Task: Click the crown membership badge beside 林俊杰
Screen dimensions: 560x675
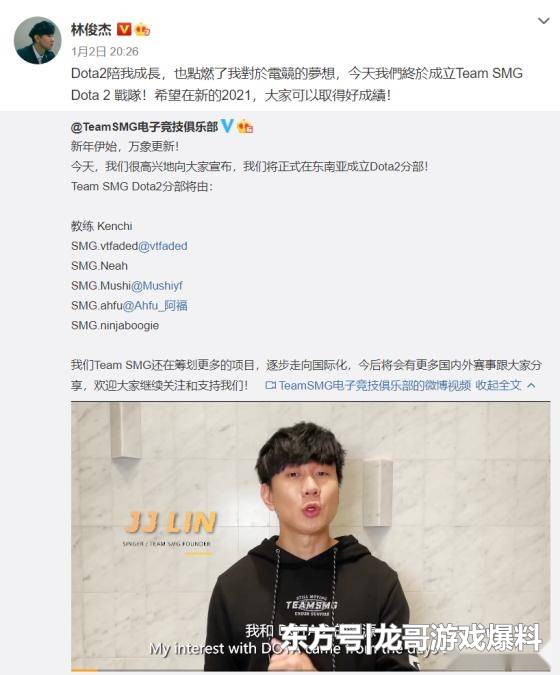Action: click(x=142, y=30)
